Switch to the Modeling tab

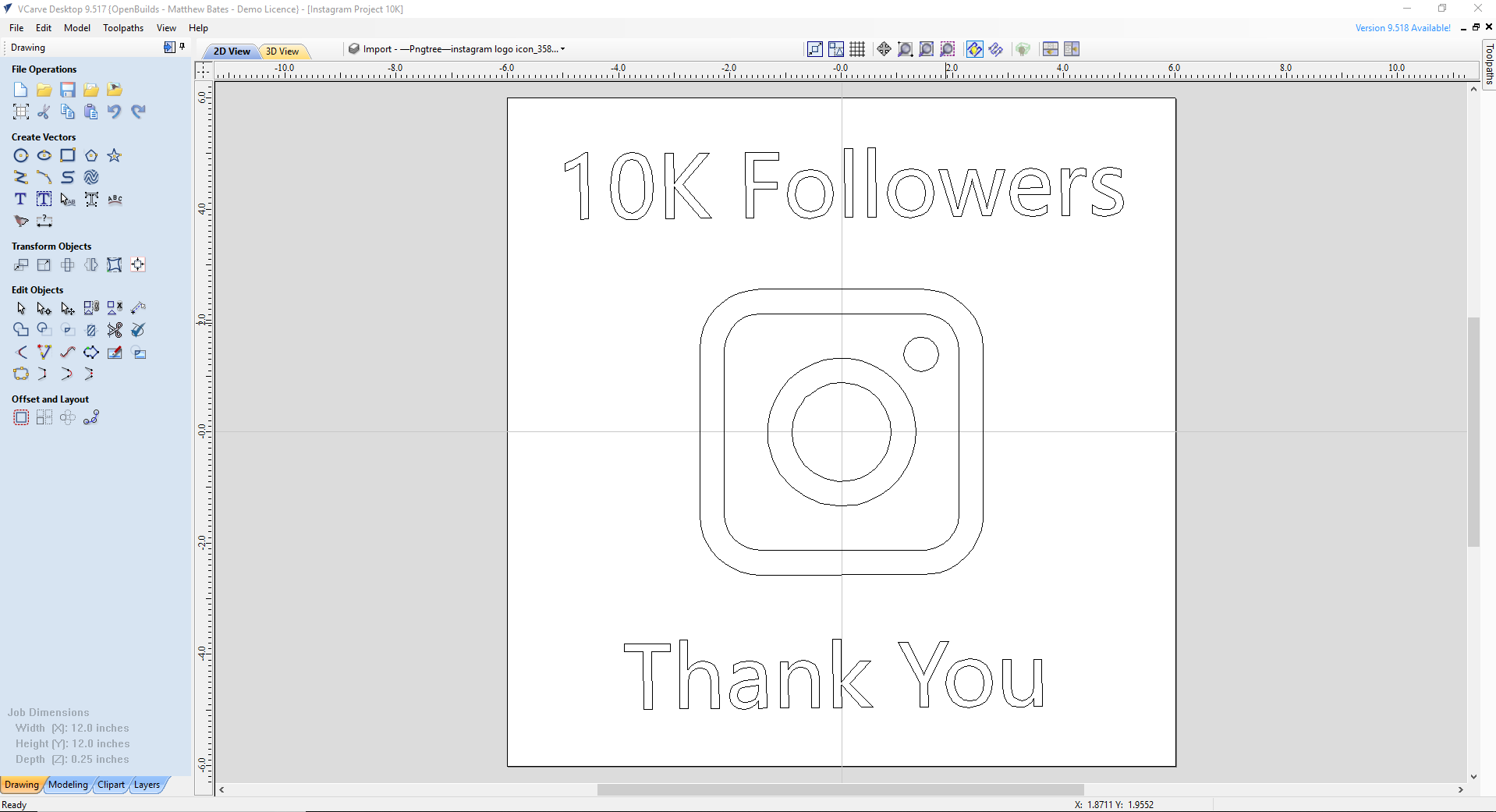coord(69,785)
